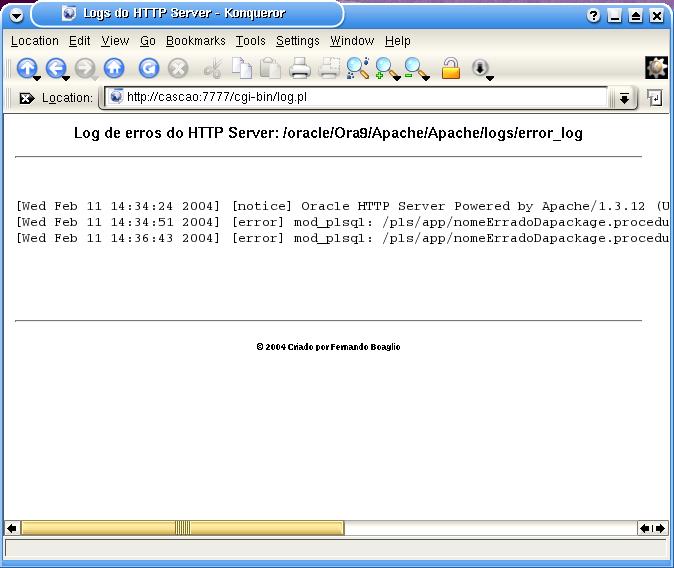Image resolution: width=674 pixels, height=568 pixels.
Task: Click the 'Log de erros do HTTP Server' heading
Action: [328, 133]
